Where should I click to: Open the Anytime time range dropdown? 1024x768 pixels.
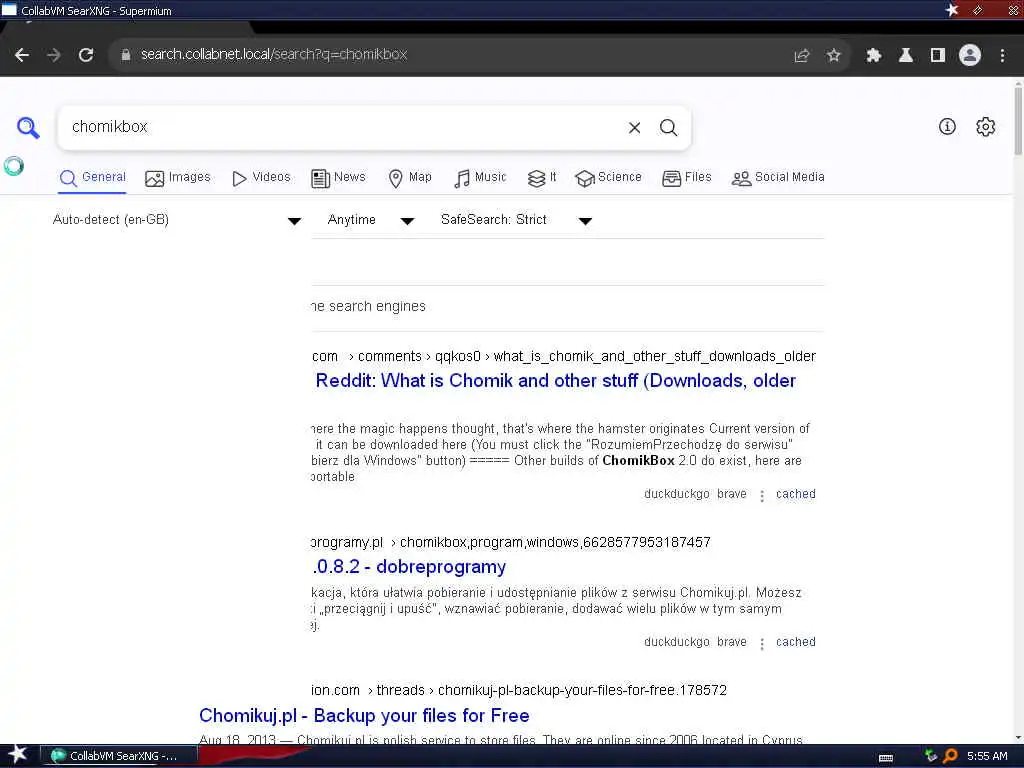coord(370,220)
